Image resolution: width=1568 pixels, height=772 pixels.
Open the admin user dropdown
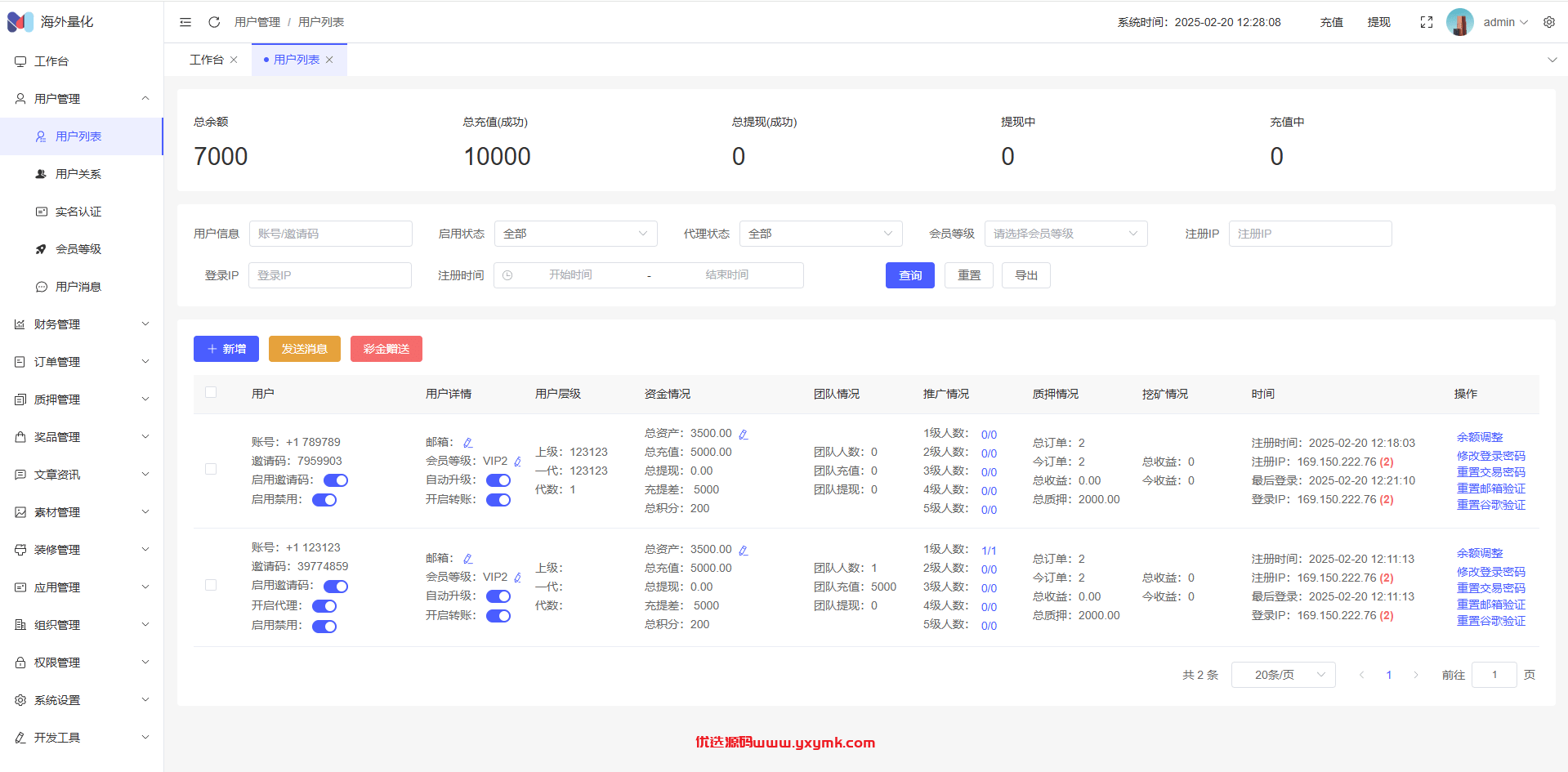1506,22
